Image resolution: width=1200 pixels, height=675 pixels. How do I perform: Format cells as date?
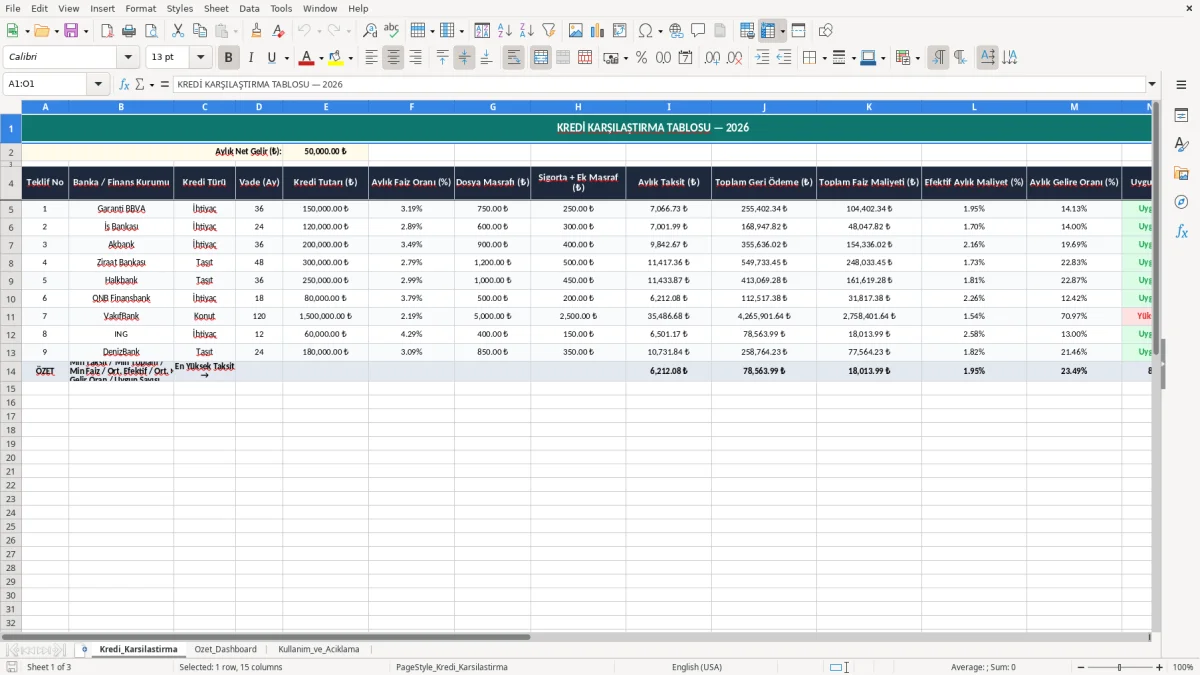click(685, 58)
